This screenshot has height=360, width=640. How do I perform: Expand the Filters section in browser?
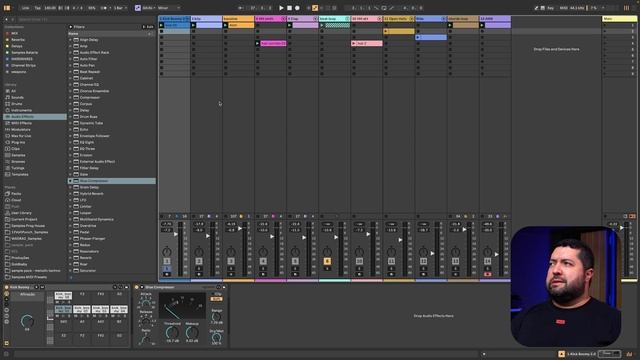tap(71, 27)
